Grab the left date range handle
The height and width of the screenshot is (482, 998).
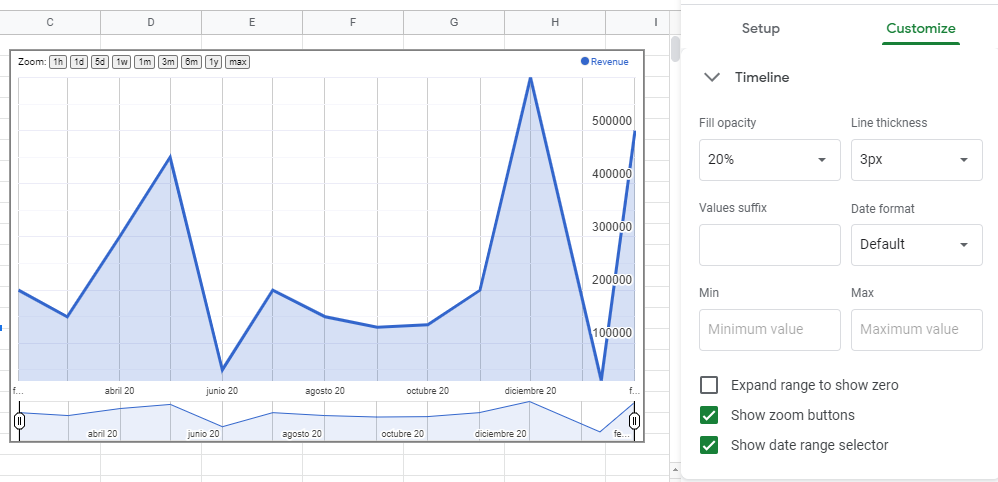(19, 422)
